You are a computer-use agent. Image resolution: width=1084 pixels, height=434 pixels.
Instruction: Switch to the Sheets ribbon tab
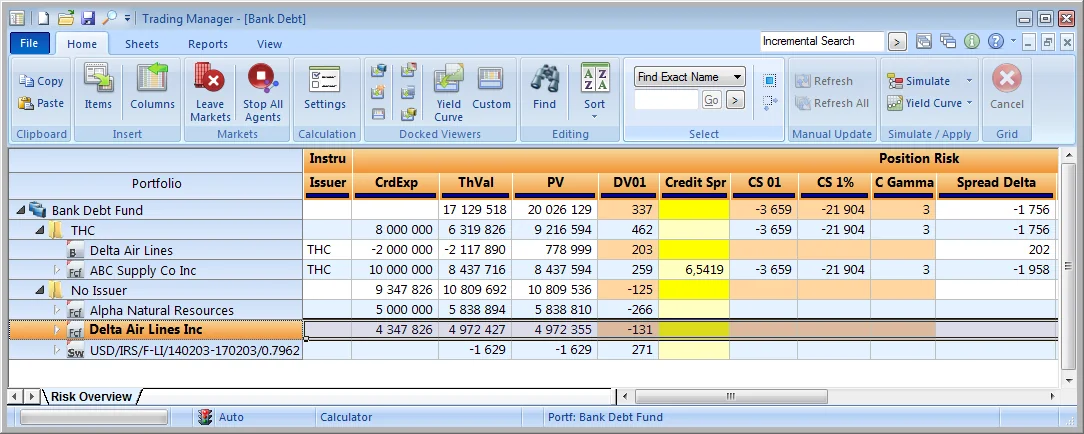pos(142,44)
